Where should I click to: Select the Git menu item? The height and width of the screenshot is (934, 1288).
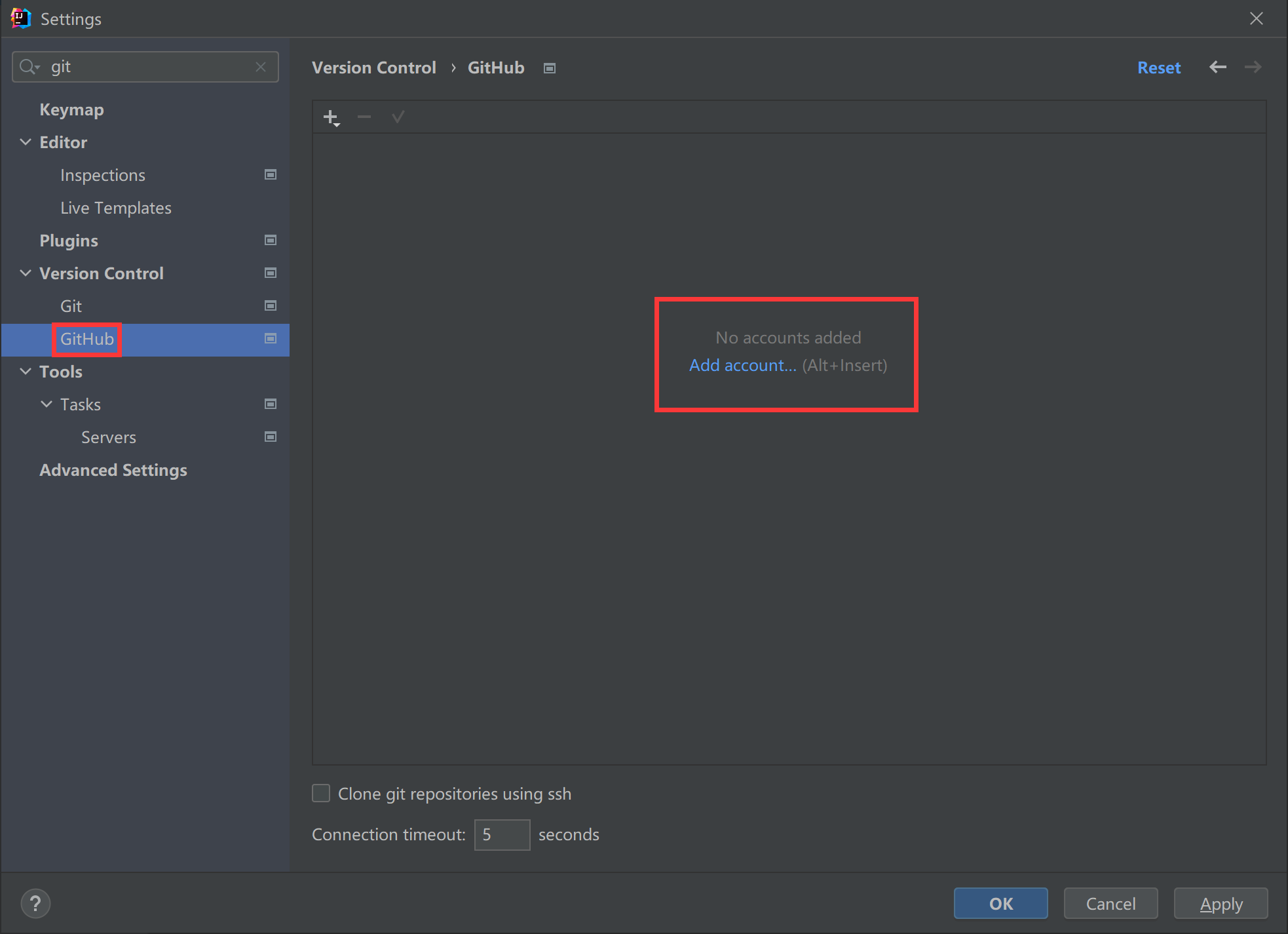pos(72,306)
